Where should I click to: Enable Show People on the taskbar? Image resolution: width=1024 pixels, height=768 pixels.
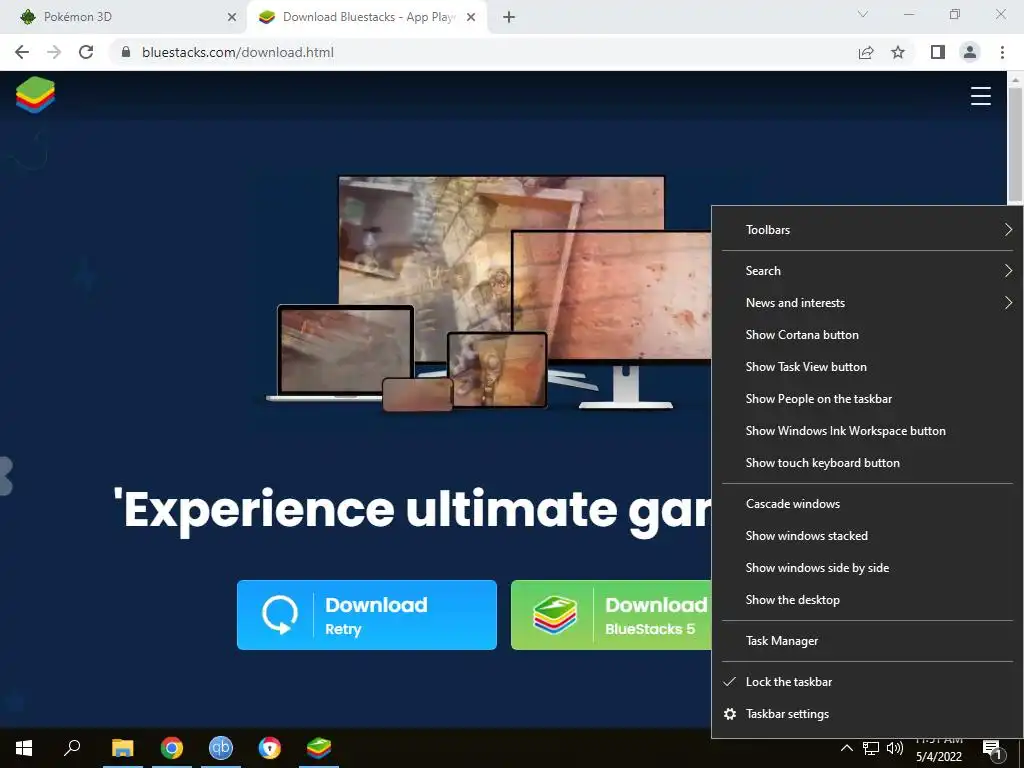pos(867,399)
